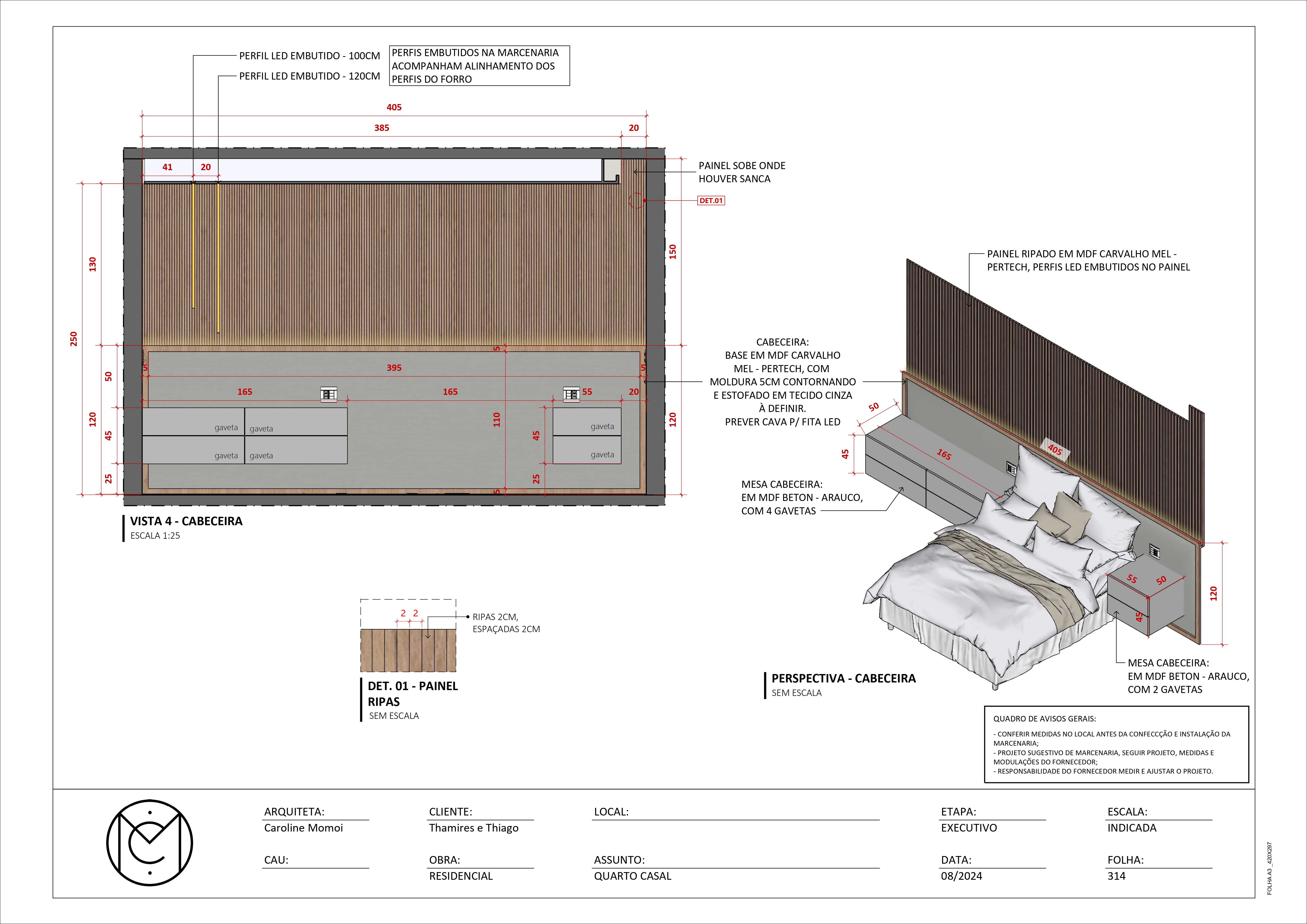Click the '150' vertical dimension
Viewport: 1307px width, 924px height.
coord(672,252)
